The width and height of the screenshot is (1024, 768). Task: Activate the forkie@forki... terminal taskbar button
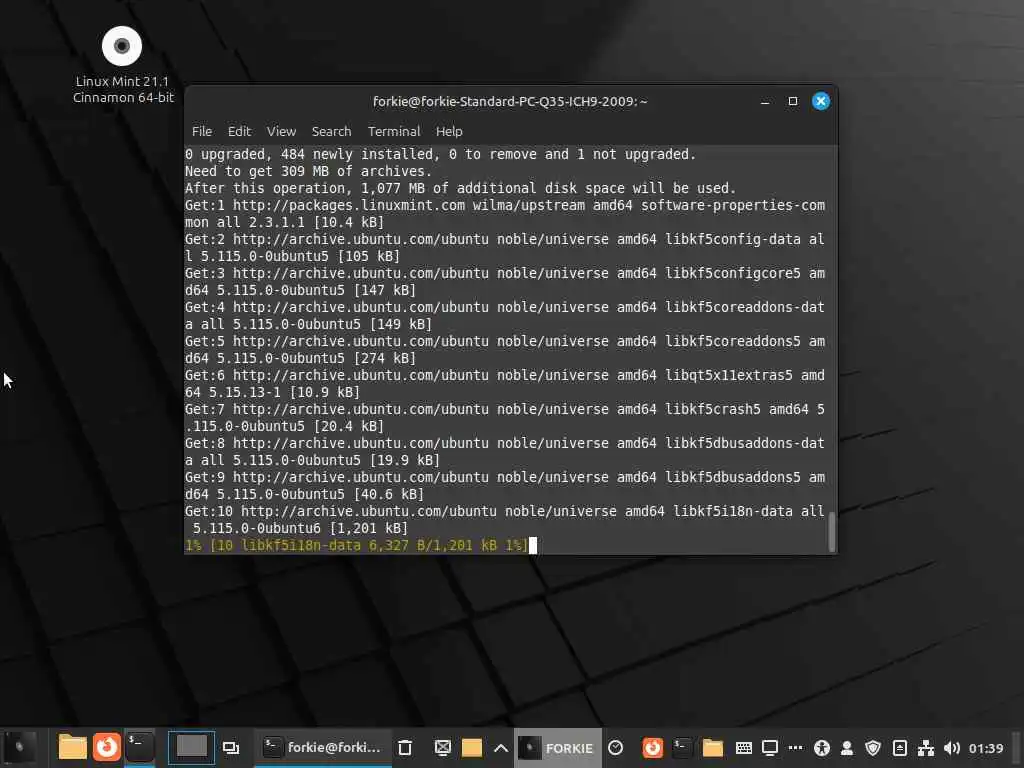323,747
